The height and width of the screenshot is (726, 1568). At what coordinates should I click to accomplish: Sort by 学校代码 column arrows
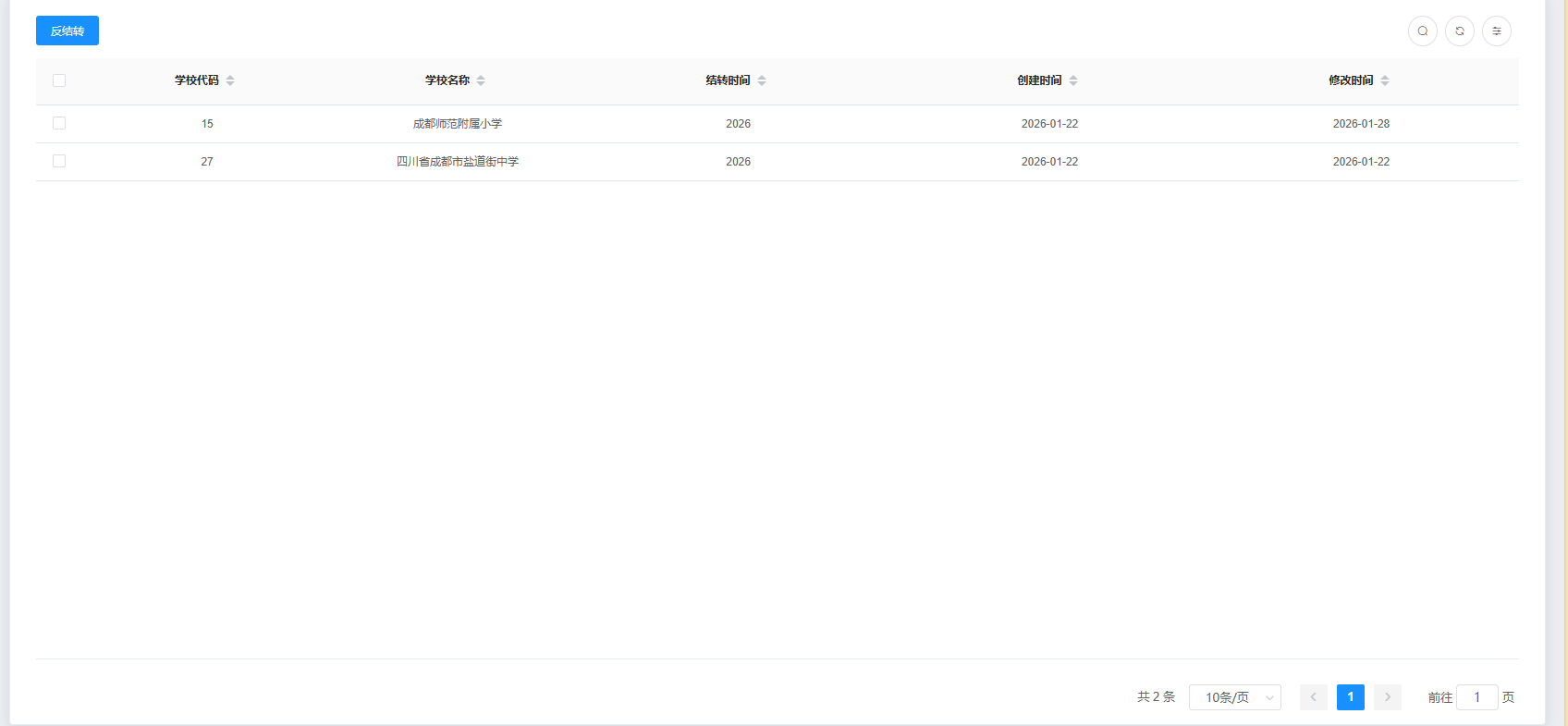pyautogui.click(x=230, y=80)
